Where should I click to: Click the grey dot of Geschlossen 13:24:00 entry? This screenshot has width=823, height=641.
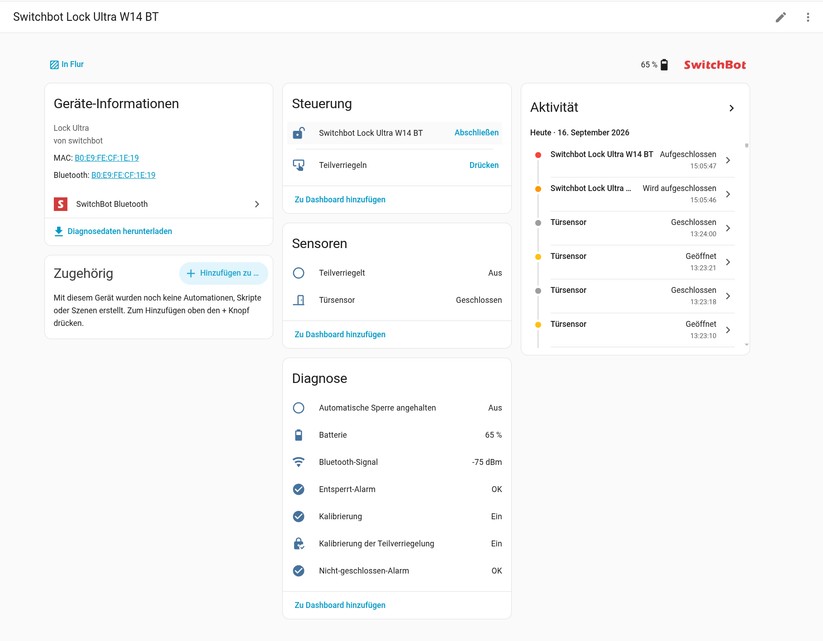pyautogui.click(x=538, y=223)
